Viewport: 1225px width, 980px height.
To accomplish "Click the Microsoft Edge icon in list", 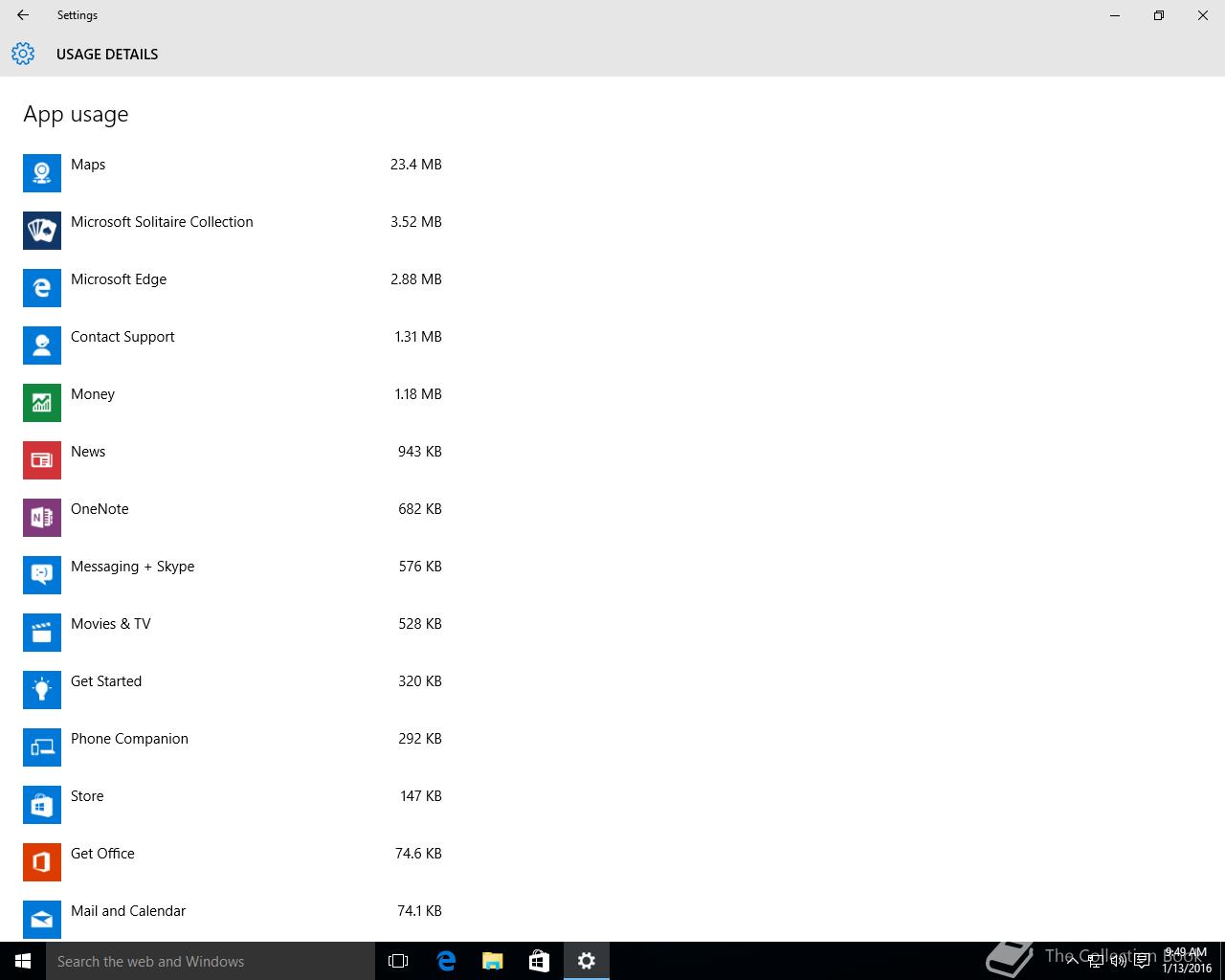I will coord(42,288).
